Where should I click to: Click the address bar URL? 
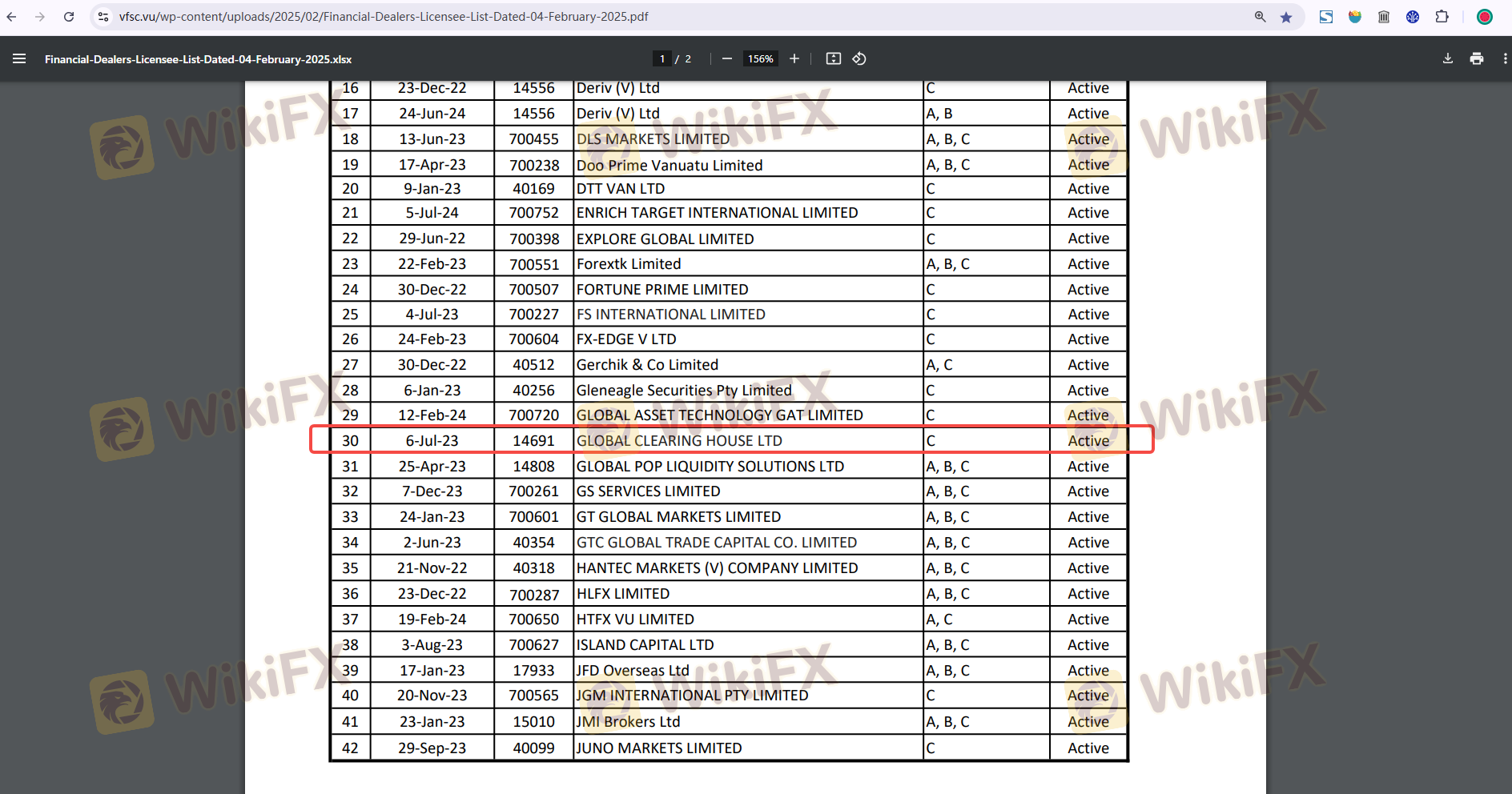384,17
